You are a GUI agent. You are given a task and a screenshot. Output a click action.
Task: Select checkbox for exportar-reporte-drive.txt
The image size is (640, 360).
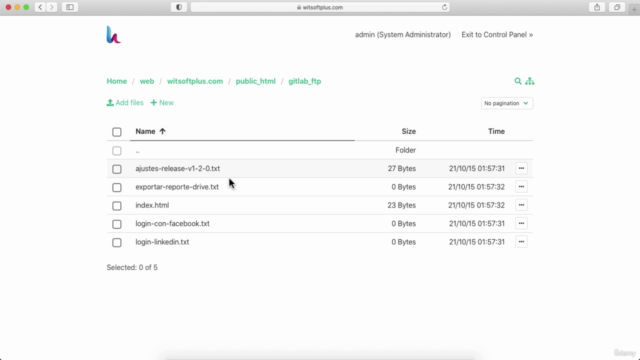click(117, 187)
